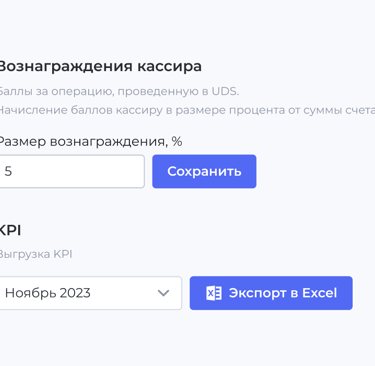The image size is (375, 366).
Task: Click the Ноябрь 2023 text in selector
Action: 48,293
